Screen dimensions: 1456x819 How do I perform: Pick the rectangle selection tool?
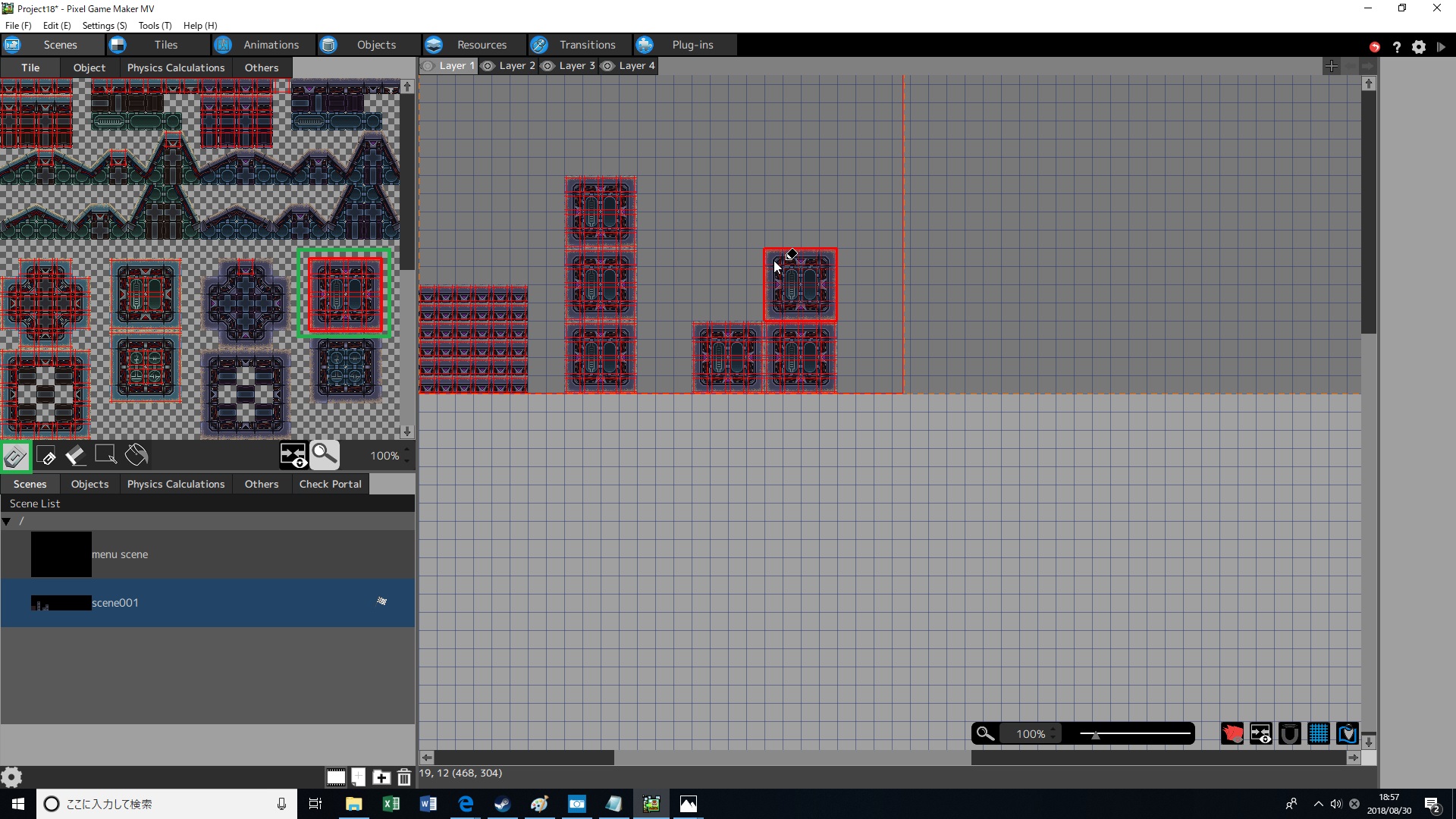pos(105,455)
